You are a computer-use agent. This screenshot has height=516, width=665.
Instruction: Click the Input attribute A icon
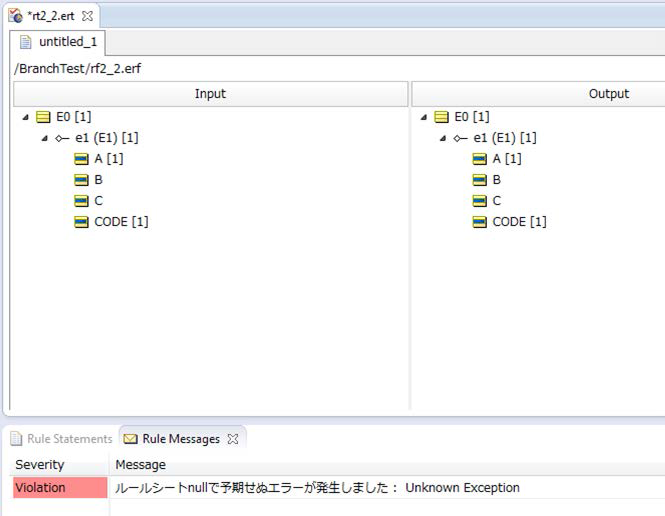click(x=81, y=159)
